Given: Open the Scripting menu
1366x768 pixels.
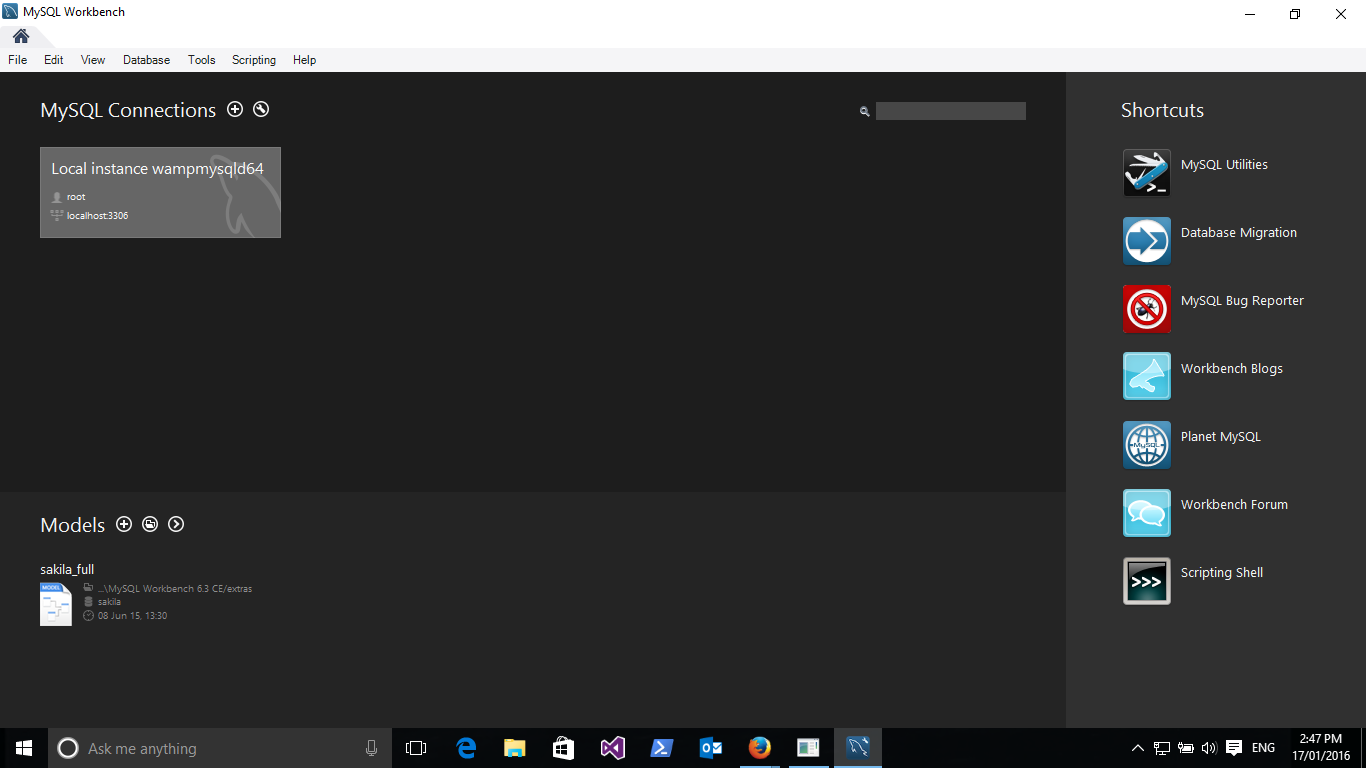Looking at the screenshot, I should [253, 60].
